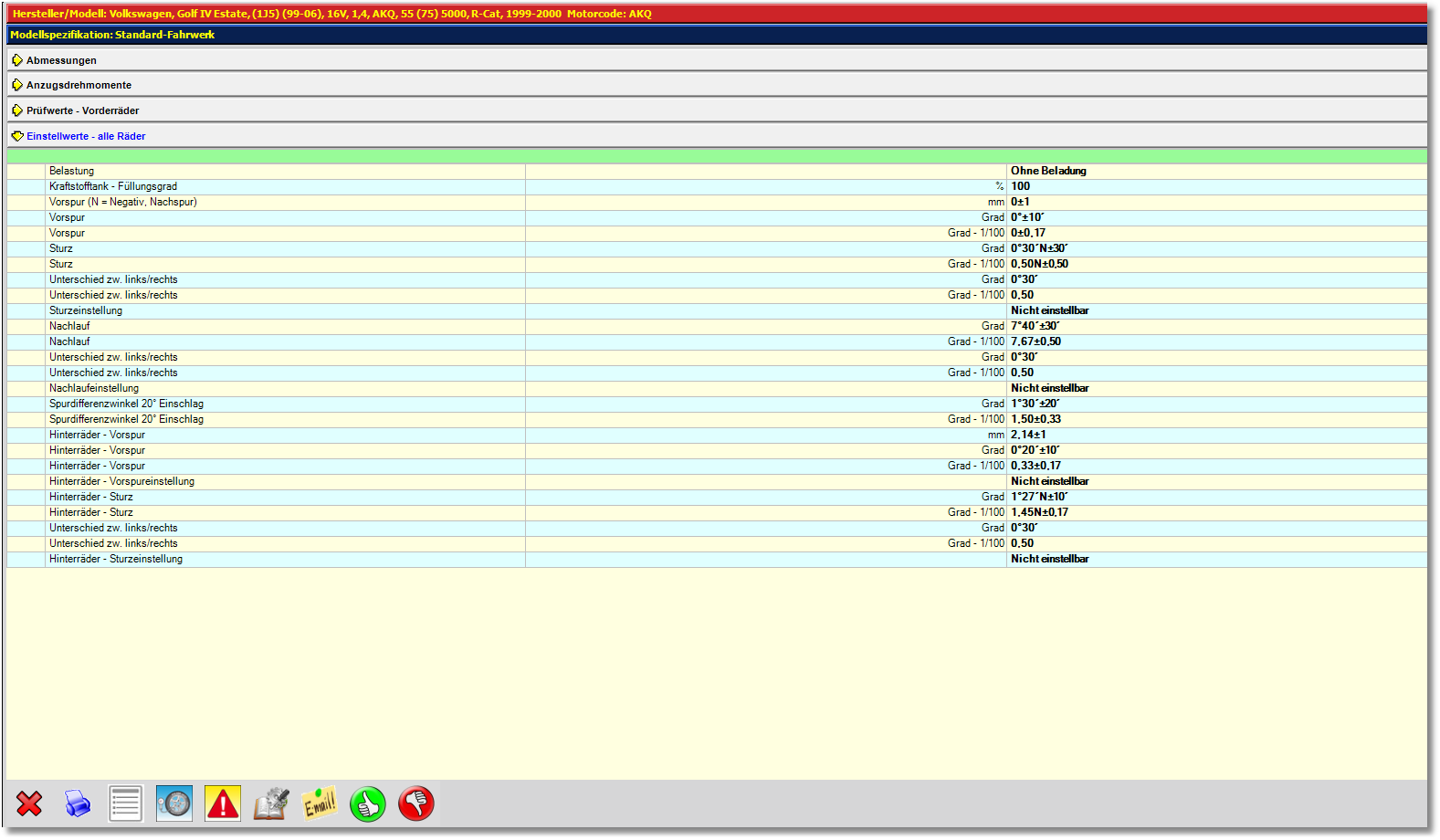Select the Sturzeinstellung row label
This screenshot has width=1440, height=840.
click(86, 310)
